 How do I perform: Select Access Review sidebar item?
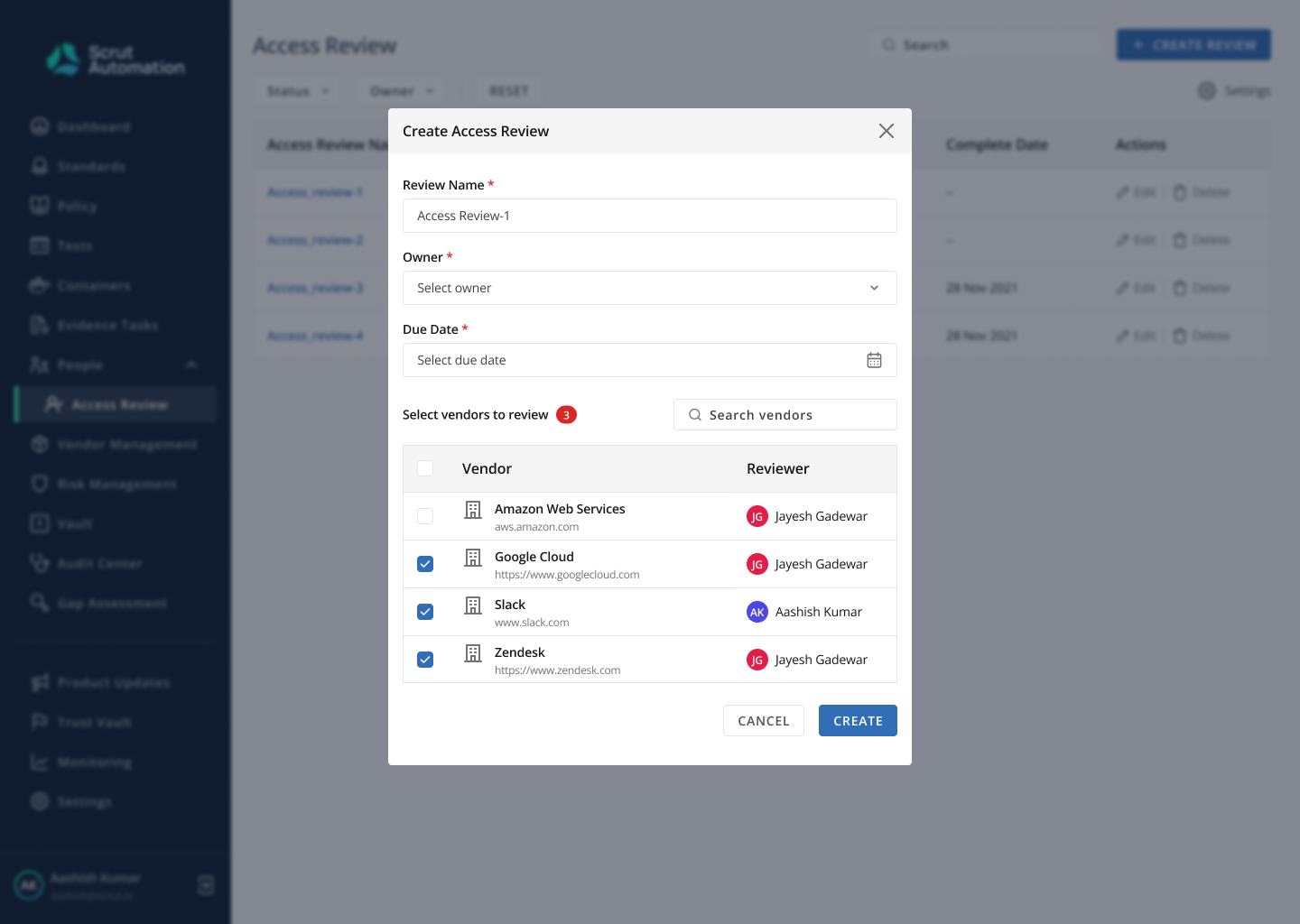tap(117, 405)
